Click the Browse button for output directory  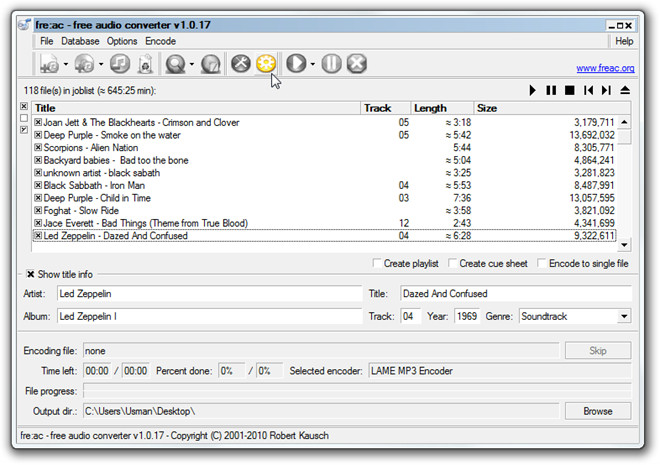click(598, 411)
